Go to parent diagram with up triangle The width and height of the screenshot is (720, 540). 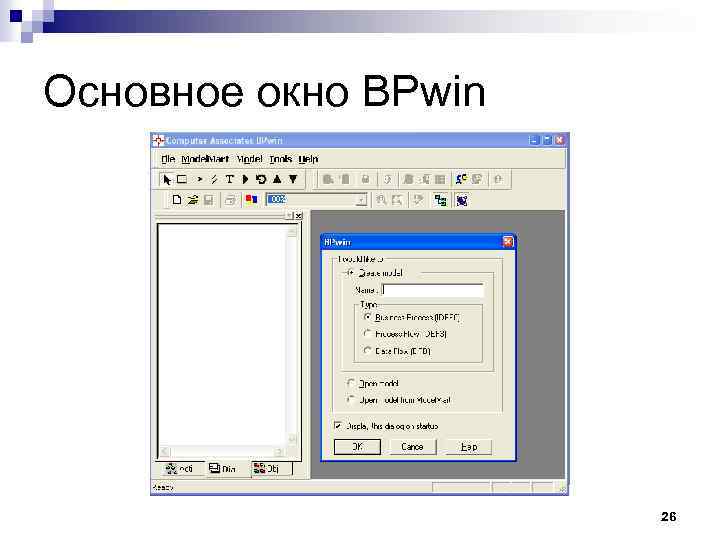277,179
